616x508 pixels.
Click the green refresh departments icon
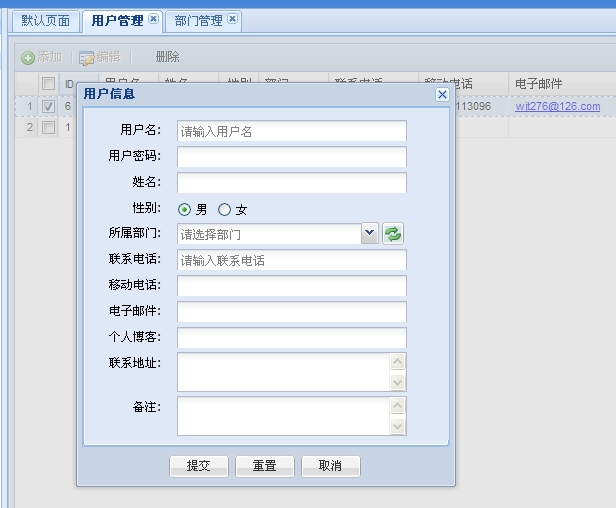[x=392, y=234]
